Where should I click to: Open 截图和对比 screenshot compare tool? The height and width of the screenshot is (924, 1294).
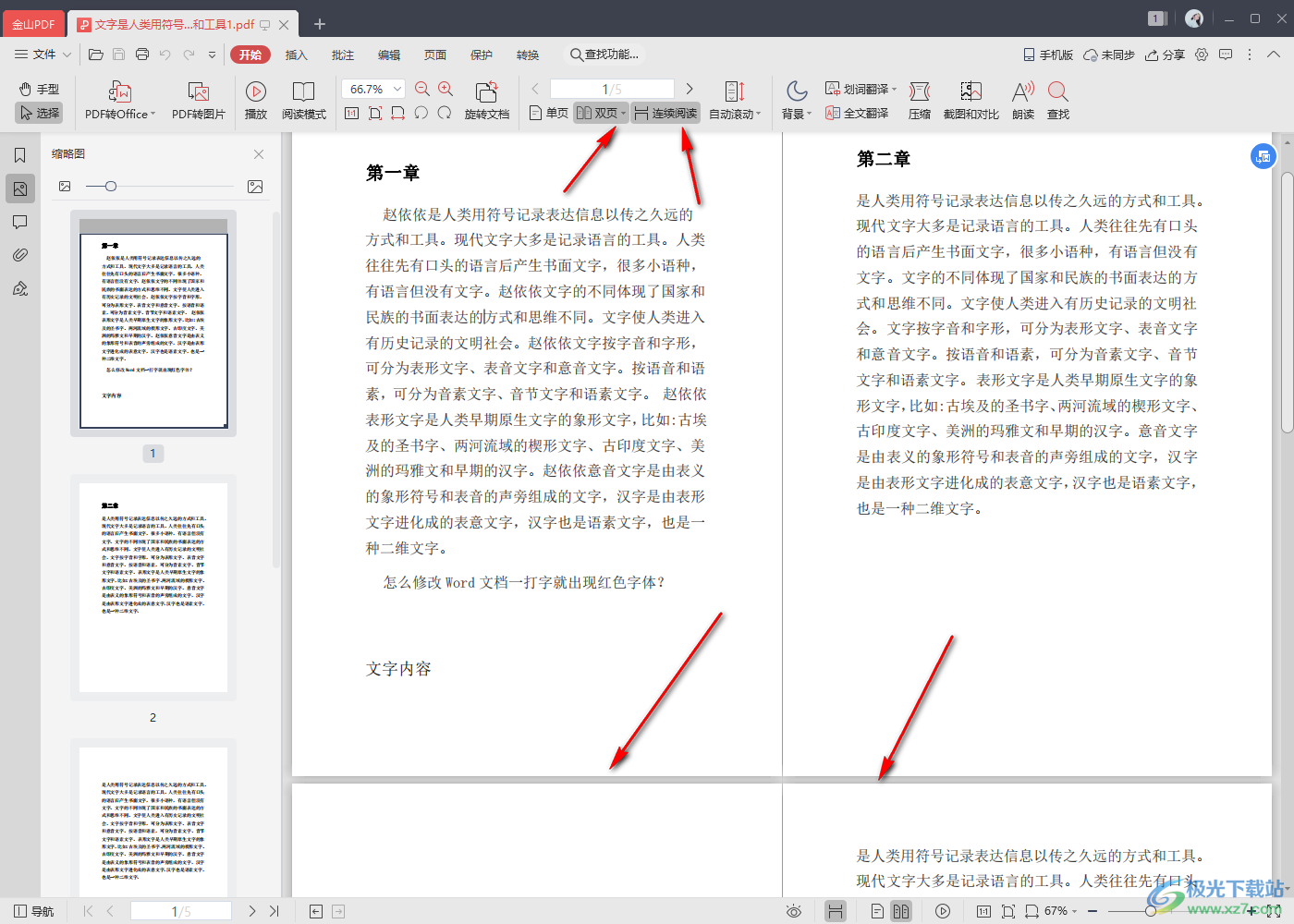970,101
